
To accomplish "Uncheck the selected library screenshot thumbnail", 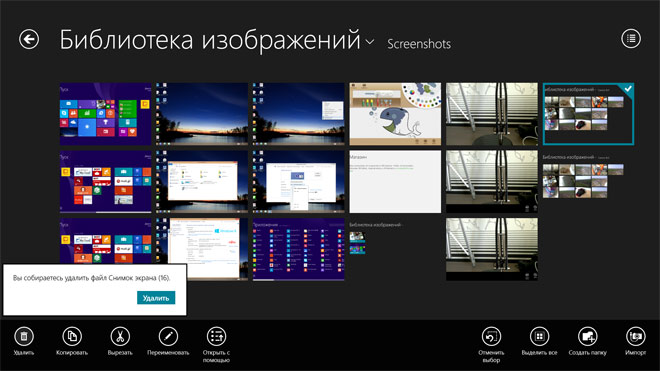I will (588, 114).
